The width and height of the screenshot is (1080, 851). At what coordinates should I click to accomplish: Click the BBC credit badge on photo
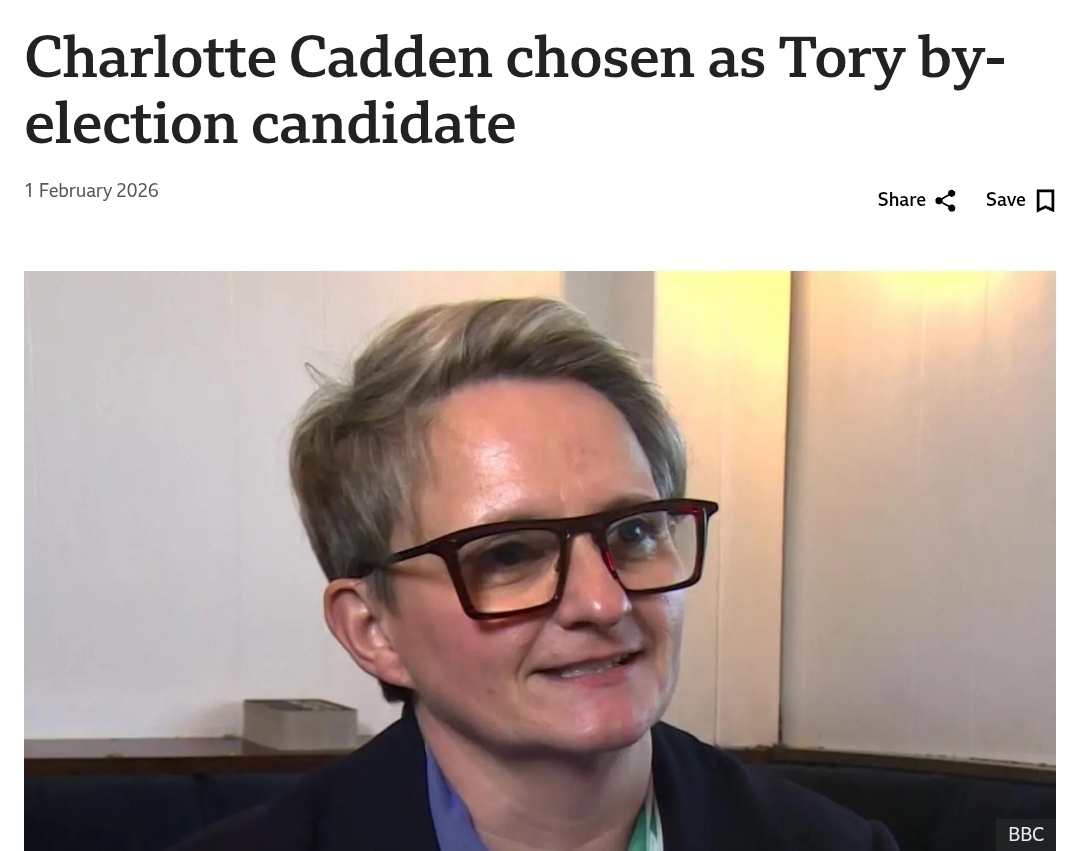(1026, 834)
